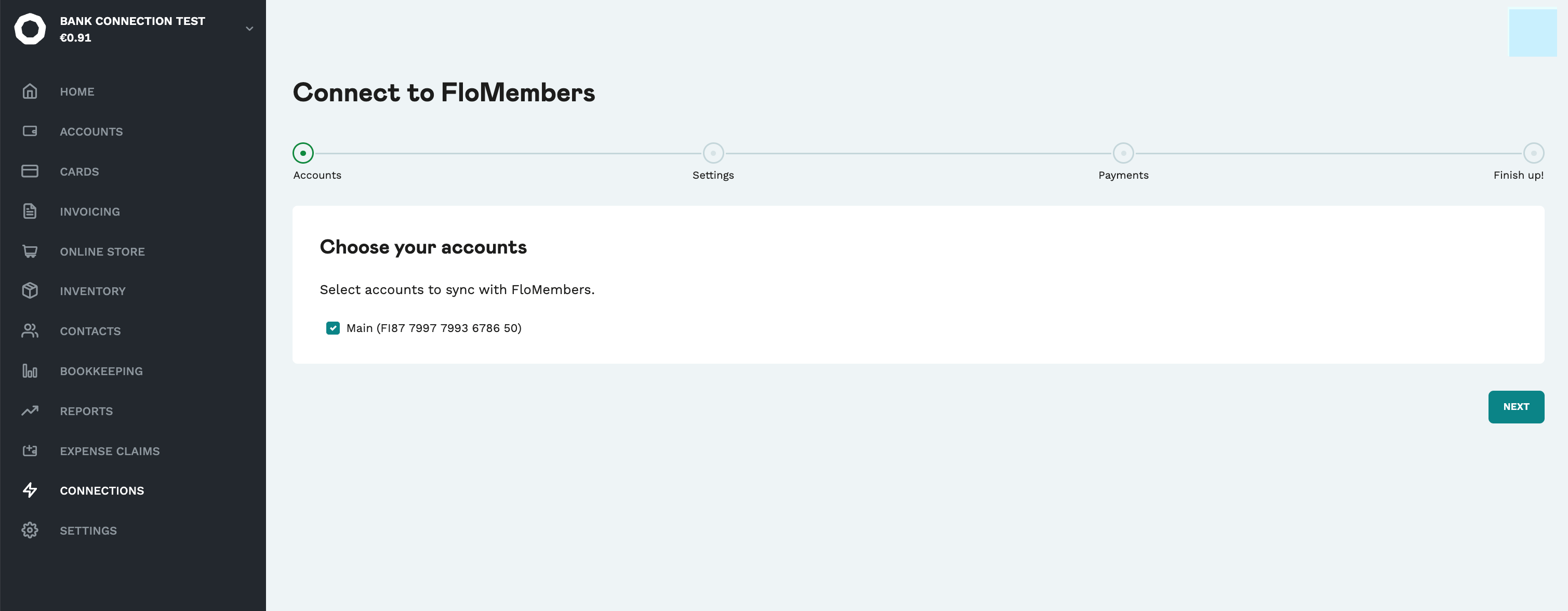
Task: Click the Choose your accounts heading
Action: pos(423,247)
